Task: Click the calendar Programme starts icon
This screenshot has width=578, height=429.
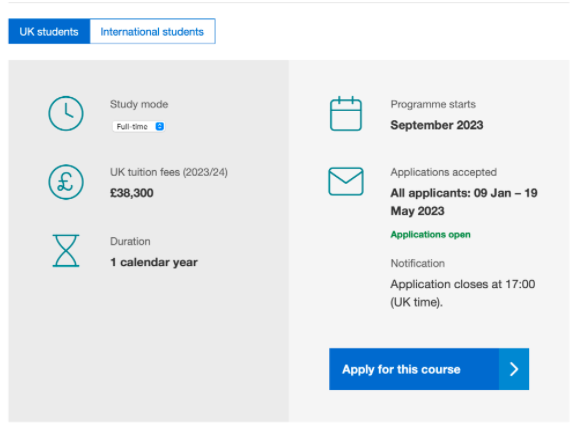Action: (346, 114)
